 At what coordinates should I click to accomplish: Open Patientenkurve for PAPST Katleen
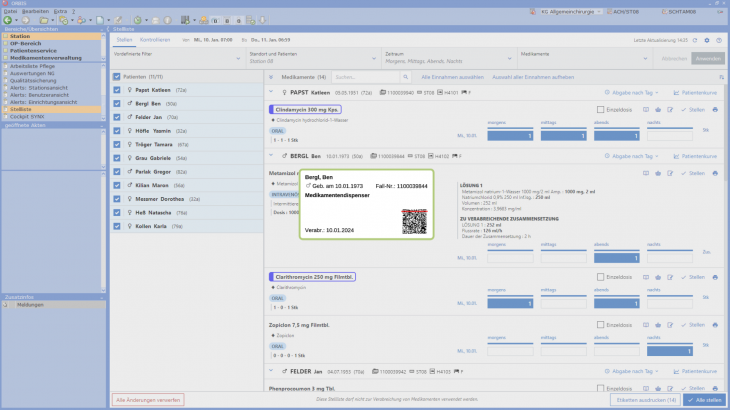(x=697, y=92)
